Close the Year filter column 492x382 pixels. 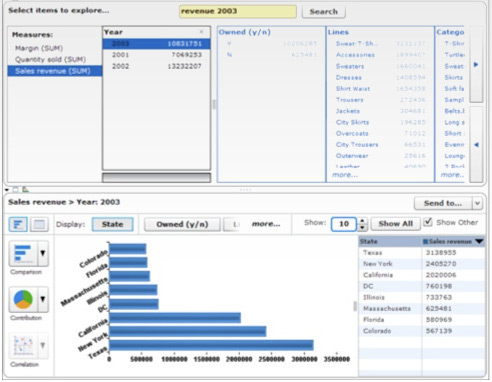[201, 32]
